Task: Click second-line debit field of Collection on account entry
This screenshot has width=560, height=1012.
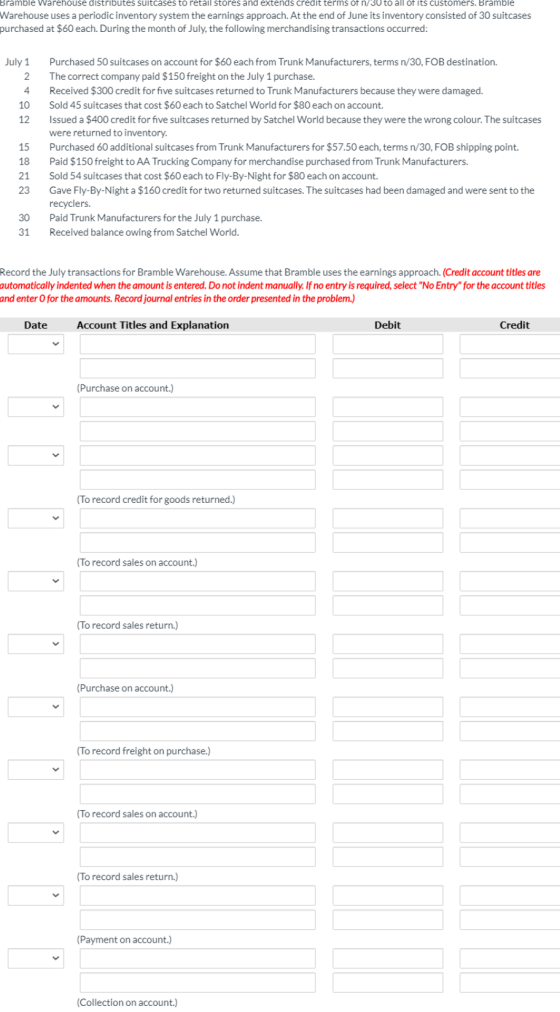Action: 388,983
